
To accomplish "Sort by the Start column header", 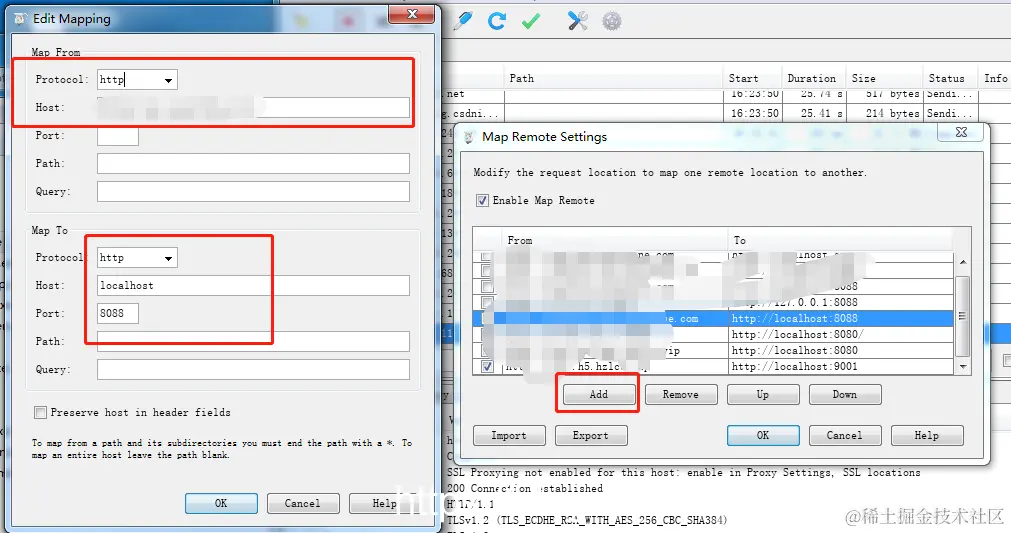I will (x=752, y=78).
